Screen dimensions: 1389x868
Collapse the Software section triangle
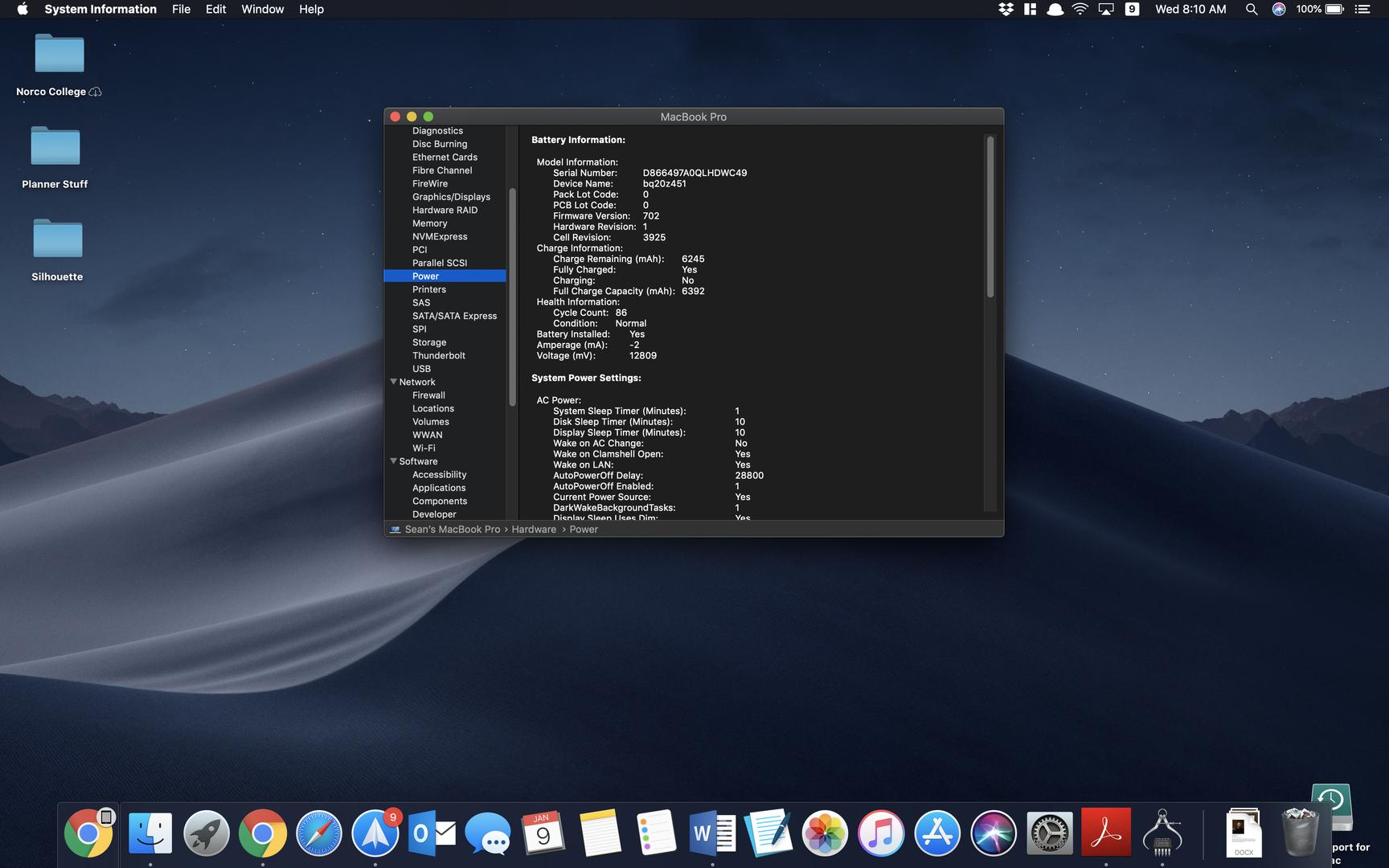(394, 461)
